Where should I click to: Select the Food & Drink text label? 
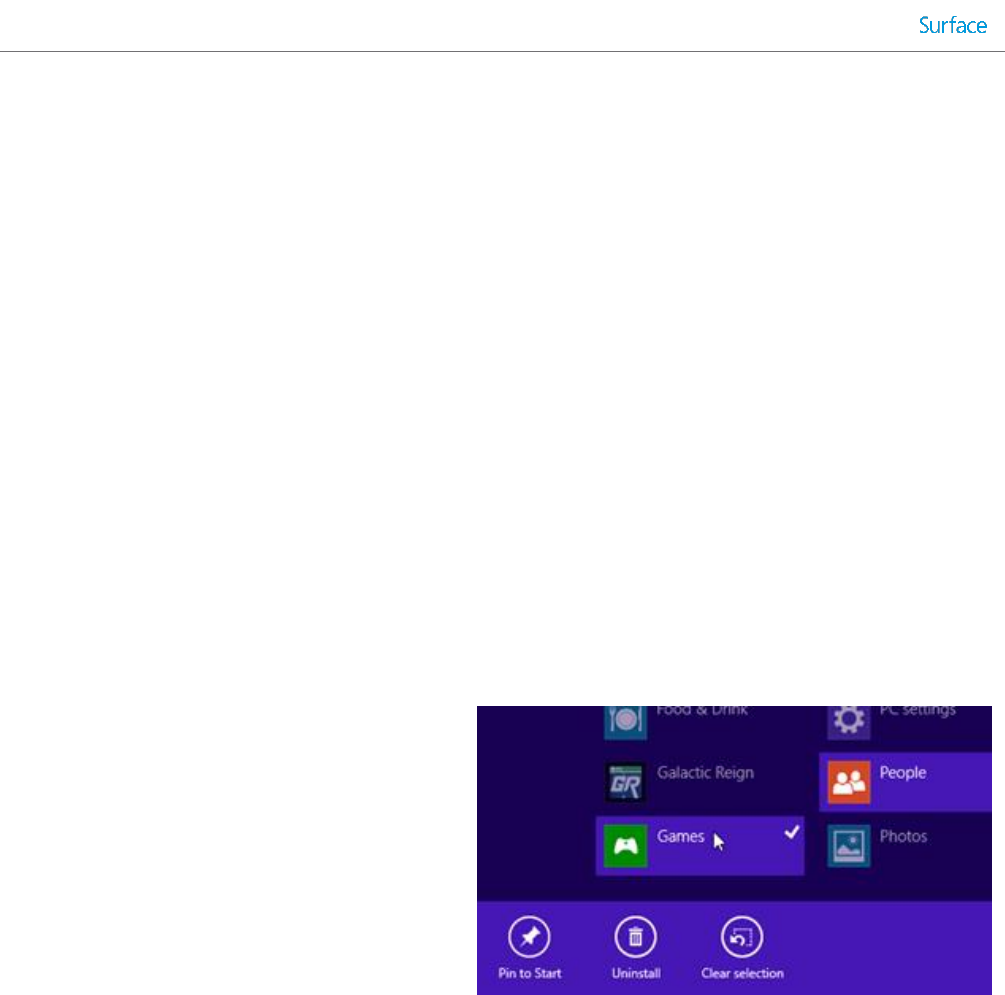(702, 711)
